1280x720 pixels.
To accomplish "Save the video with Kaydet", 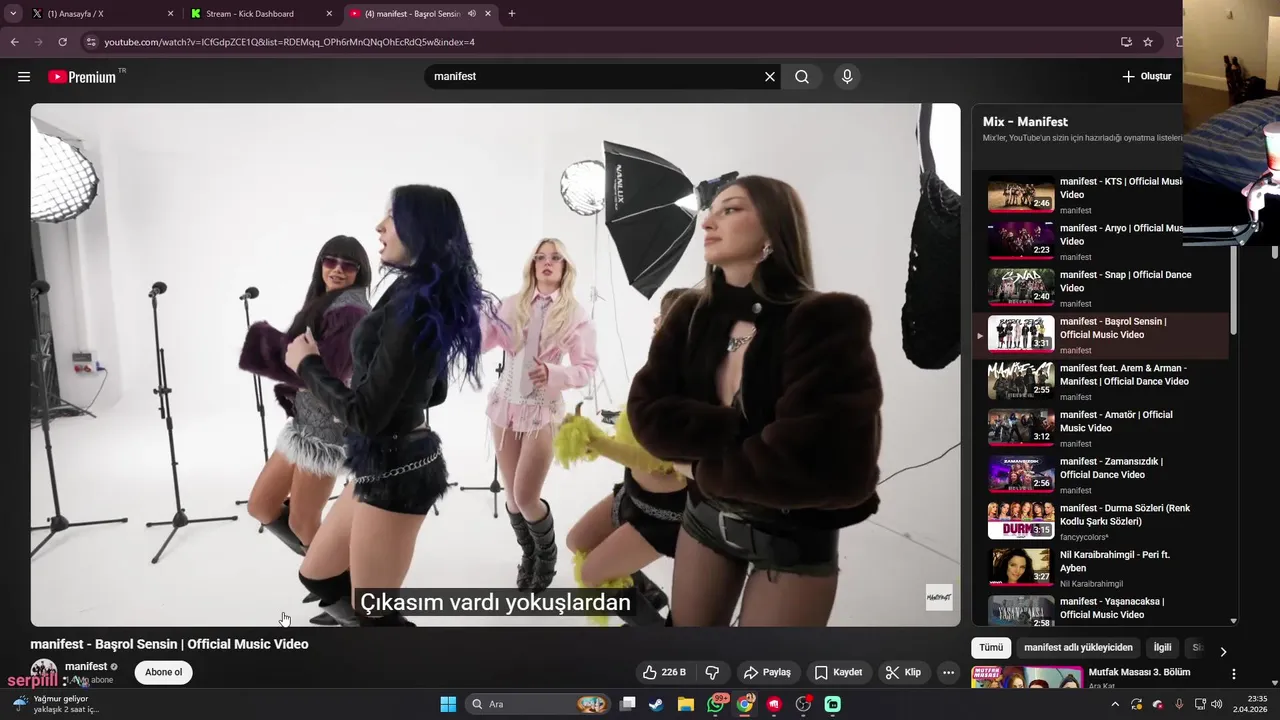I will [838, 672].
